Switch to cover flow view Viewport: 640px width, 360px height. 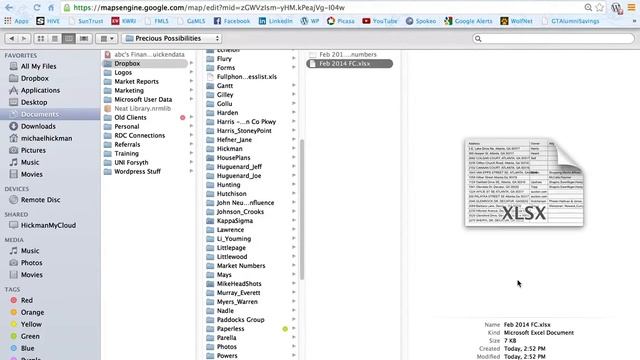[84, 38]
